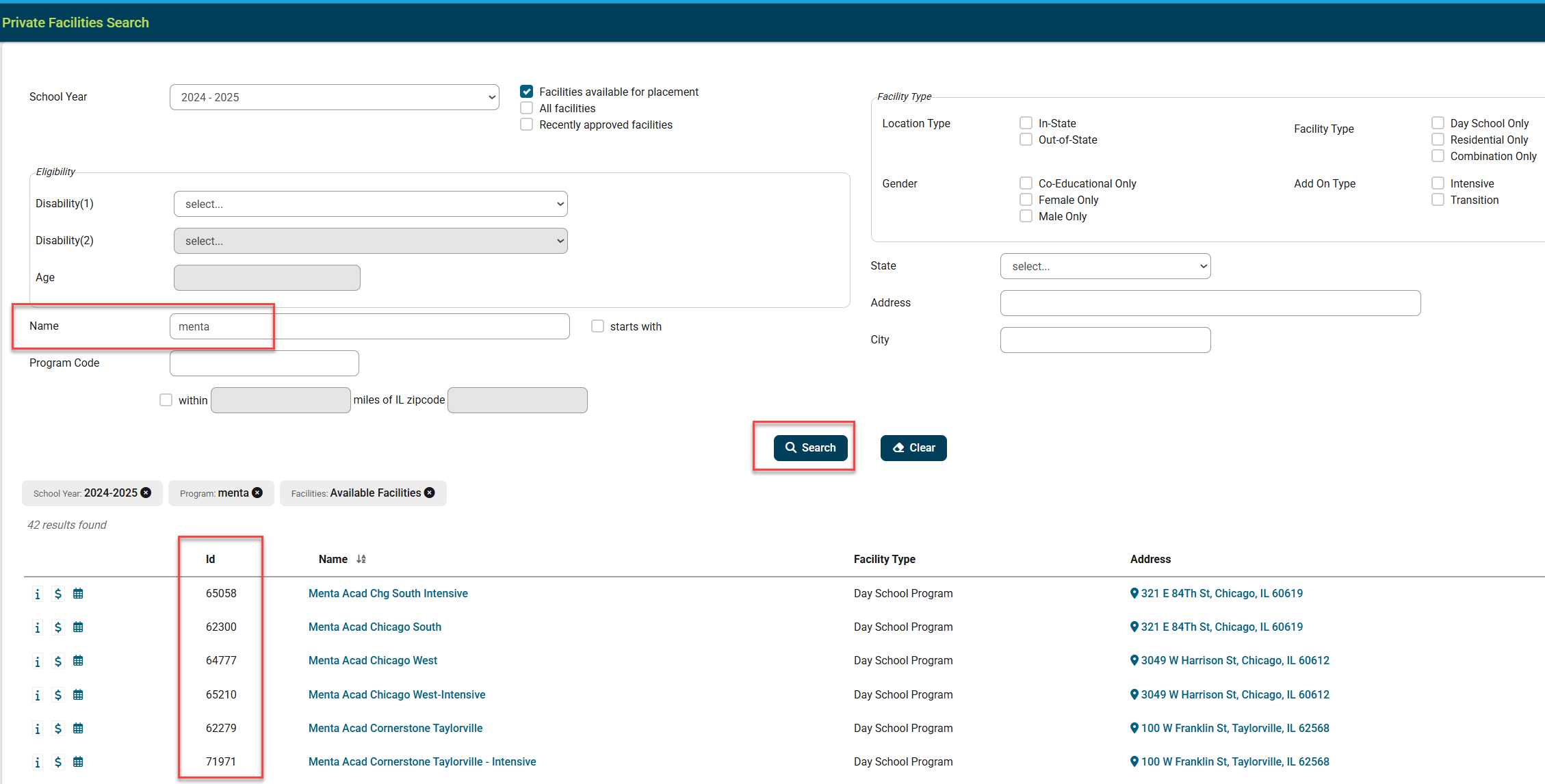Open info icon for facility 62279
This screenshot has height=784, width=1545.
[38, 729]
